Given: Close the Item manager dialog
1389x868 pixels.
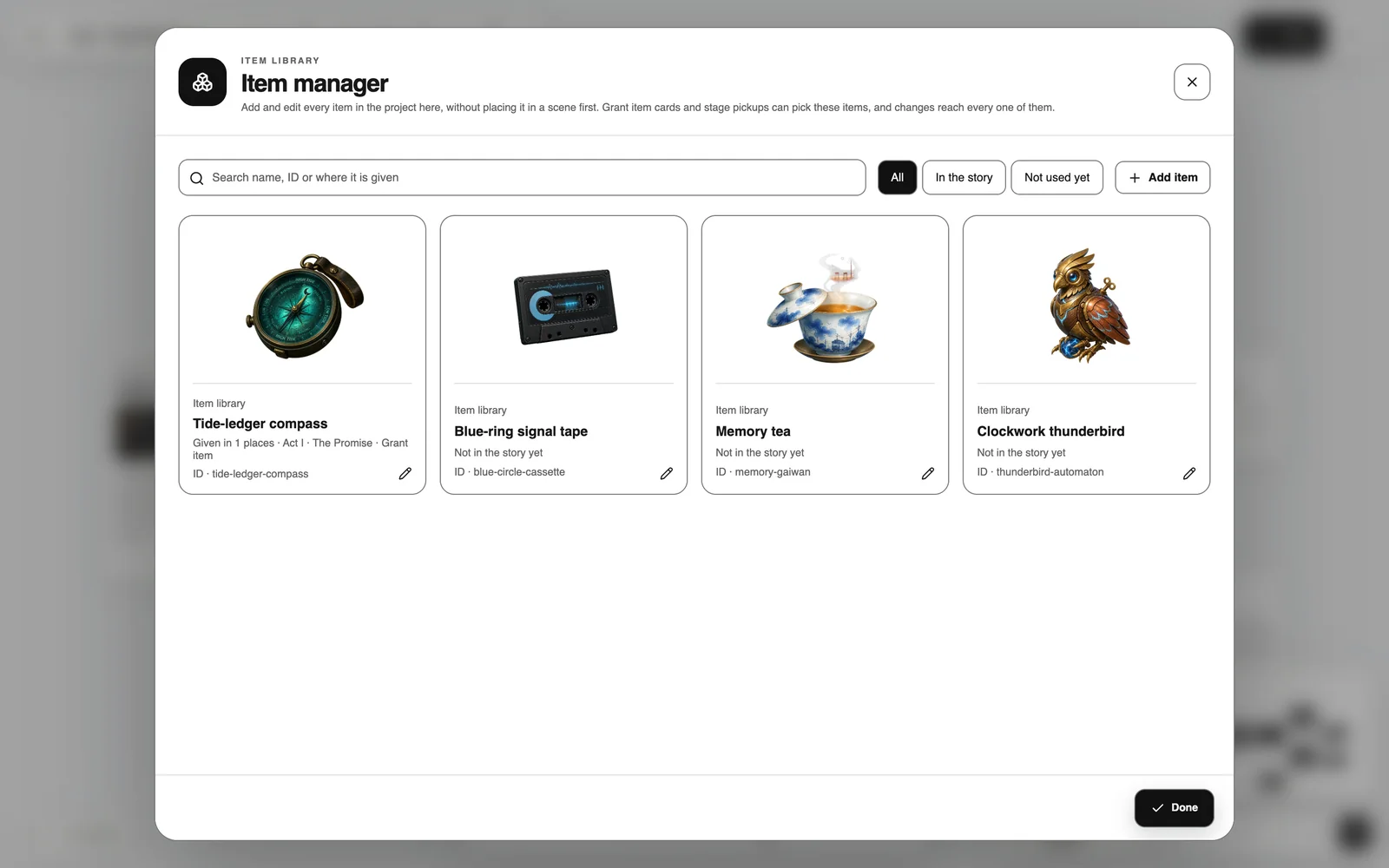Looking at the screenshot, I should 1192,82.
